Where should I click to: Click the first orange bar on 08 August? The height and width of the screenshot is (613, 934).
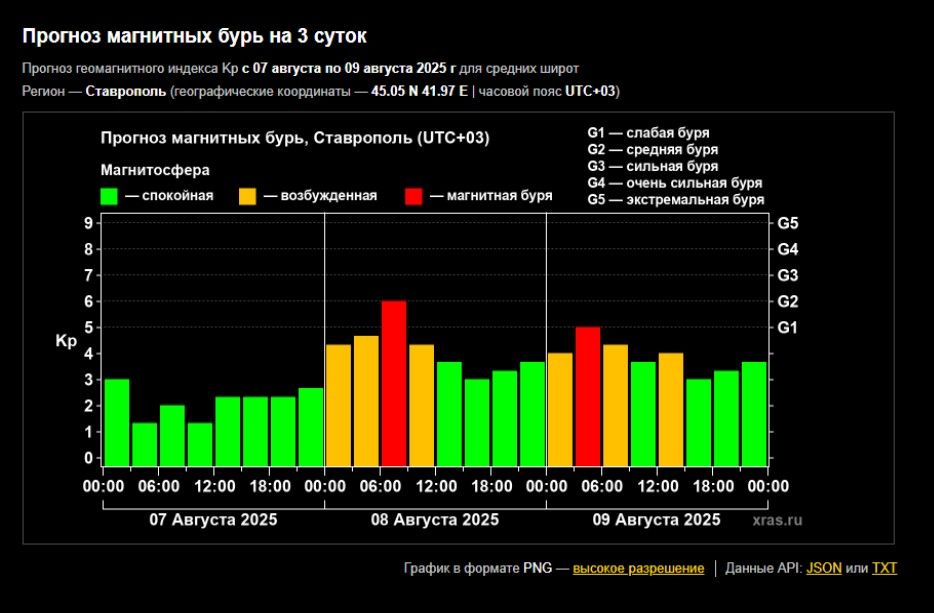tap(338, 405)
